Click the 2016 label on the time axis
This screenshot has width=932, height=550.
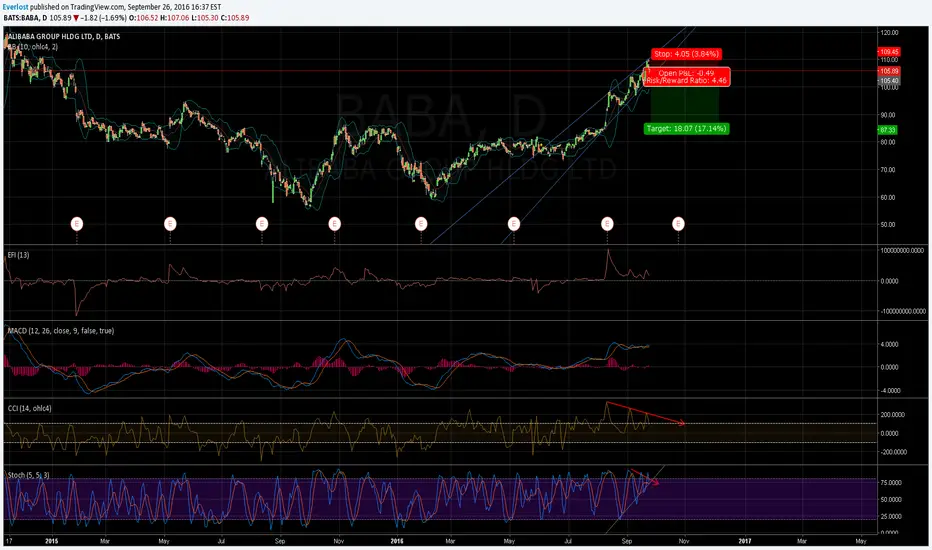click(x=397, y=541)
